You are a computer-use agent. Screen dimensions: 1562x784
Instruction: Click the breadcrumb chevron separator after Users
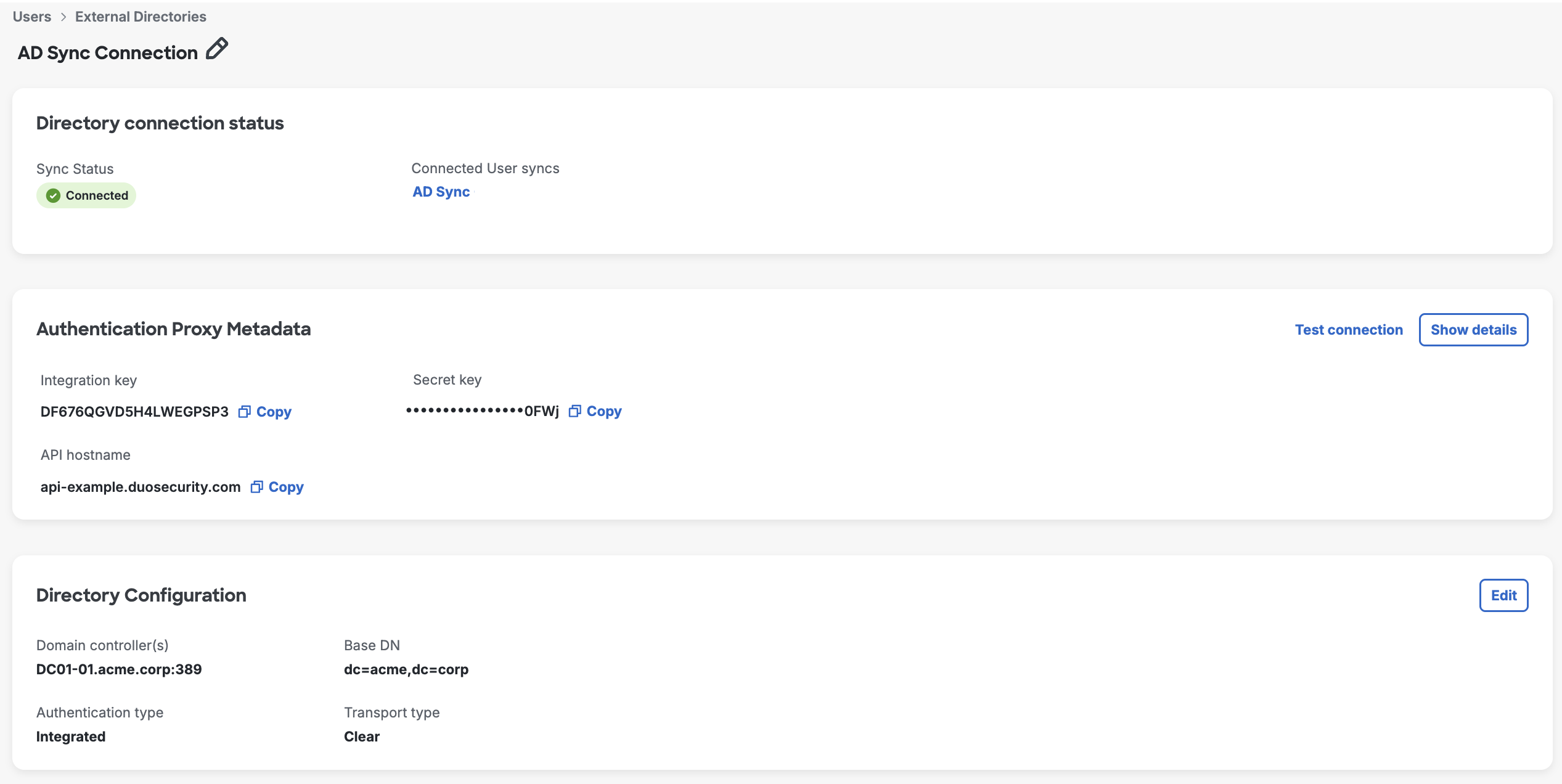coord(63,17)
